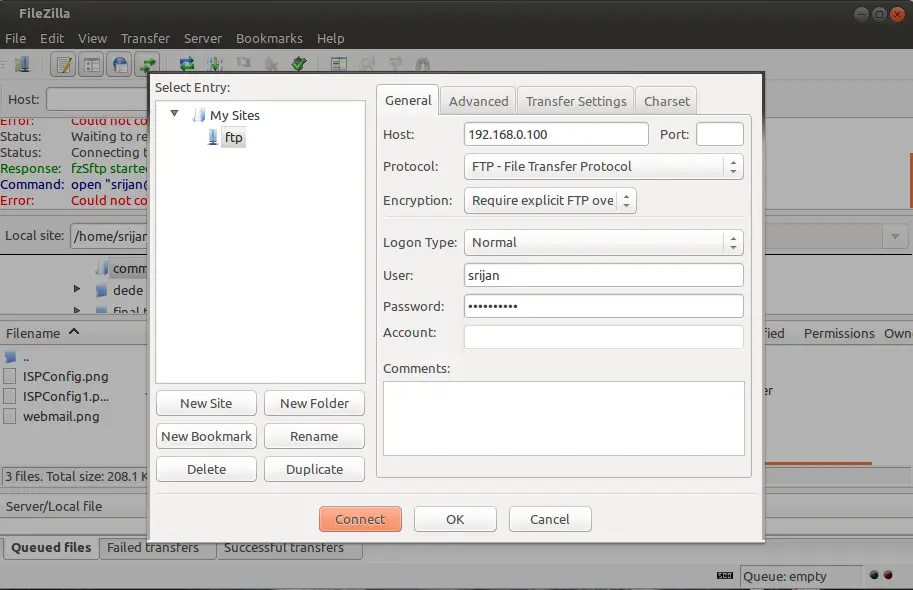The width and height of the screenshot is (913, 590).
Task: Toggle the transfer queue display
Action: point(147,64)
